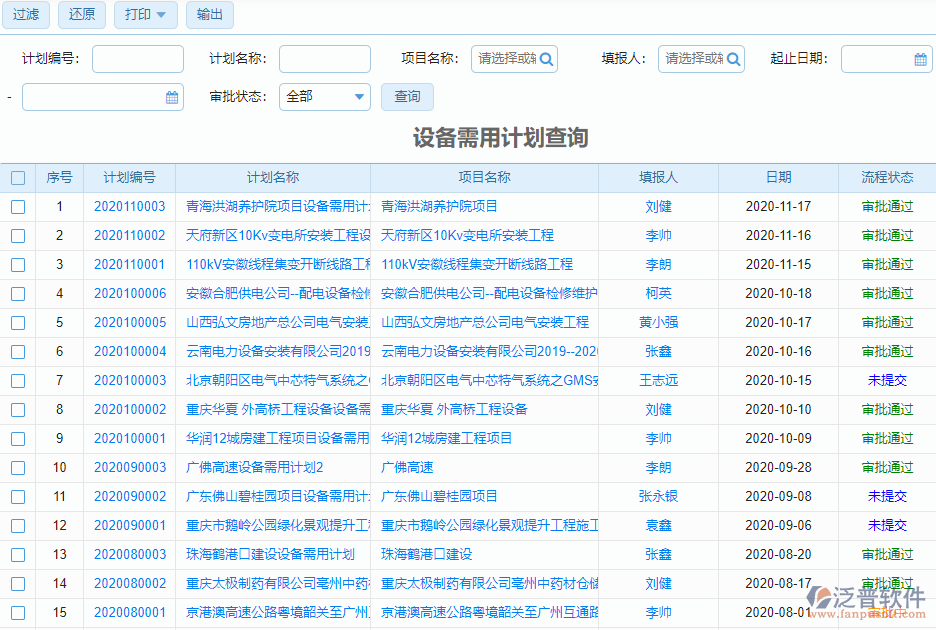Viewport: 936px width, 630px height.
Task: Open the 审批状态 dropdown showing 全部
Action: click(324, 97)
